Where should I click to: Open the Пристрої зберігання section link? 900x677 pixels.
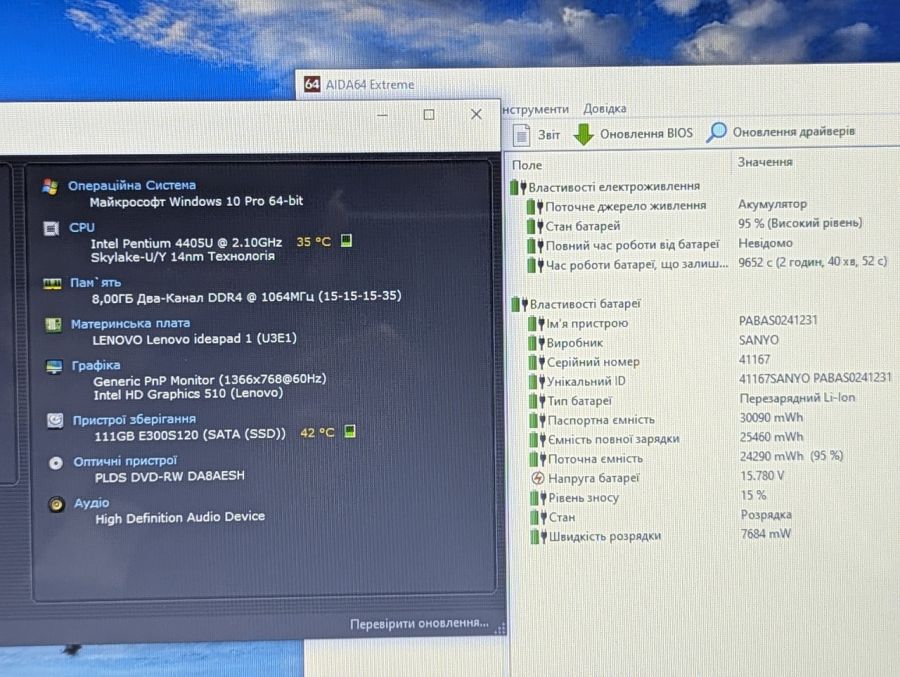(134, 420)
